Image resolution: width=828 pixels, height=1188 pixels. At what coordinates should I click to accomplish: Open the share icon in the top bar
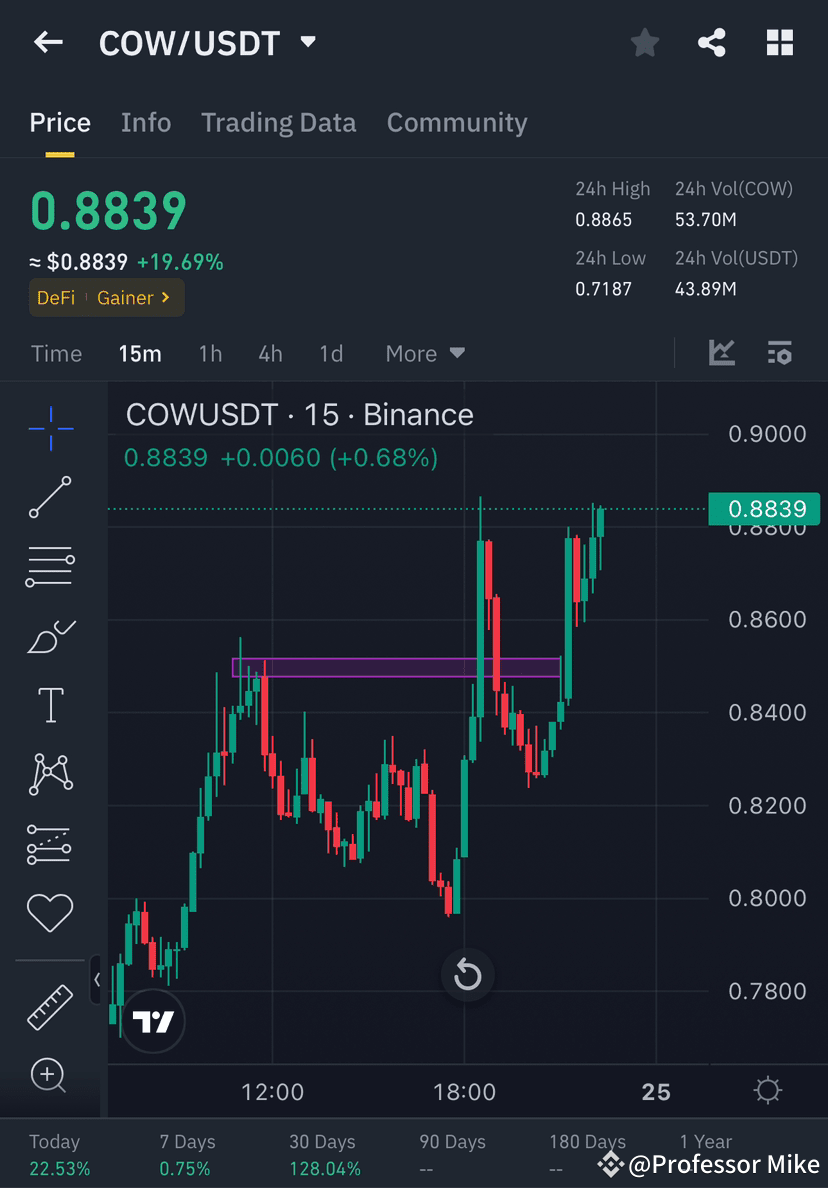point(712,42)
